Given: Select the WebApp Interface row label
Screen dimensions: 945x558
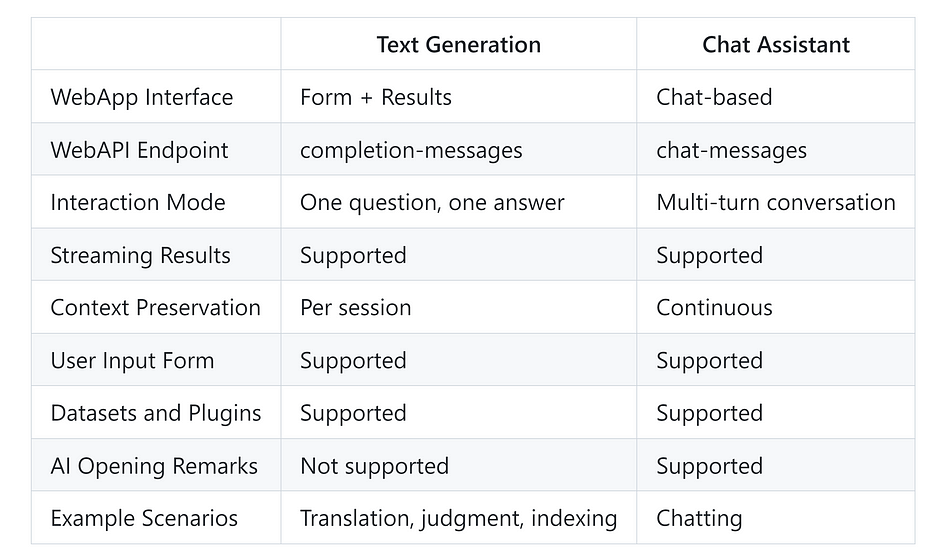Looking at the screenshot, I should click(142, 97).
